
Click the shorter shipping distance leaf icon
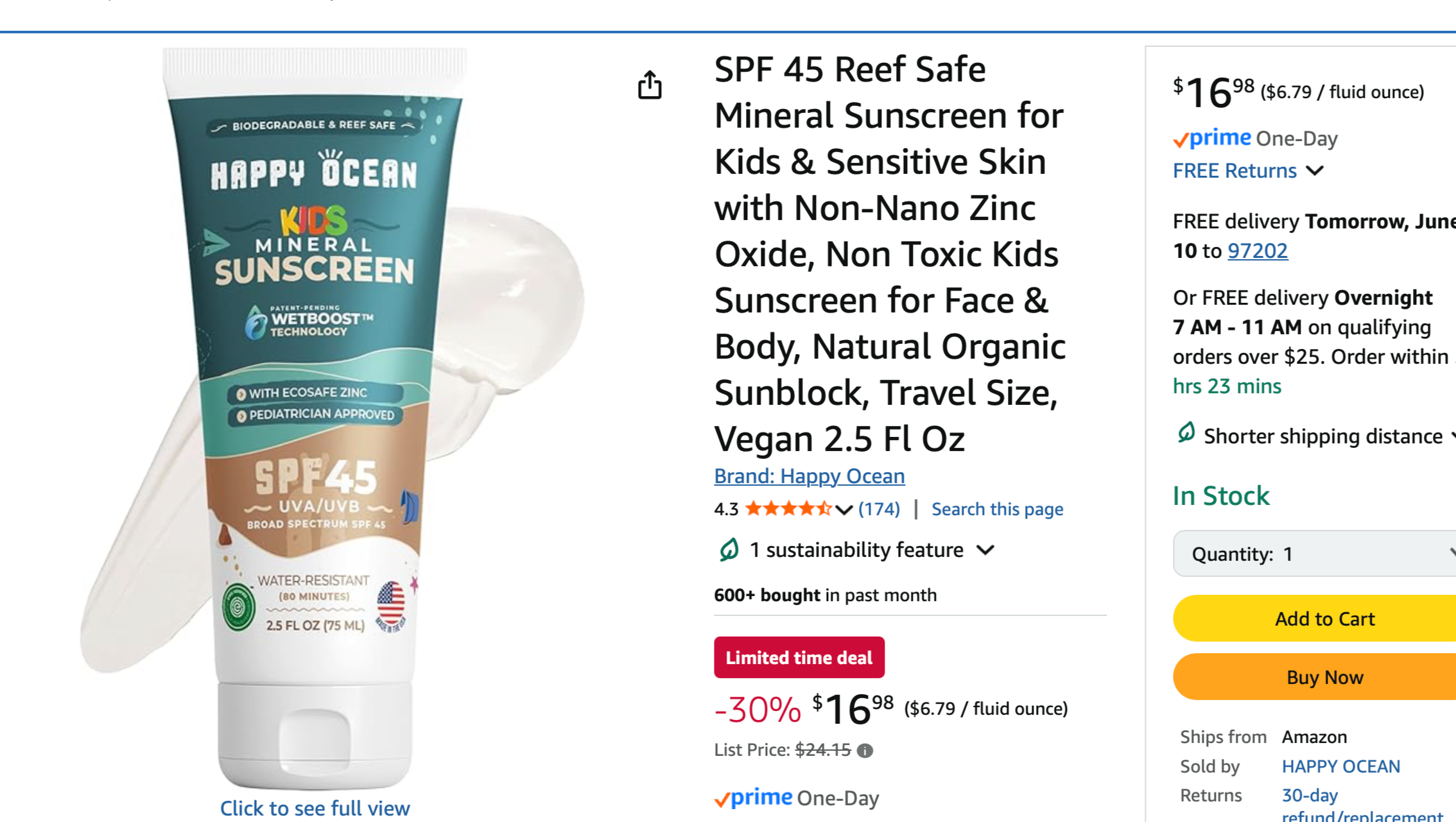pyautogui.click(x=1186, y=433)
